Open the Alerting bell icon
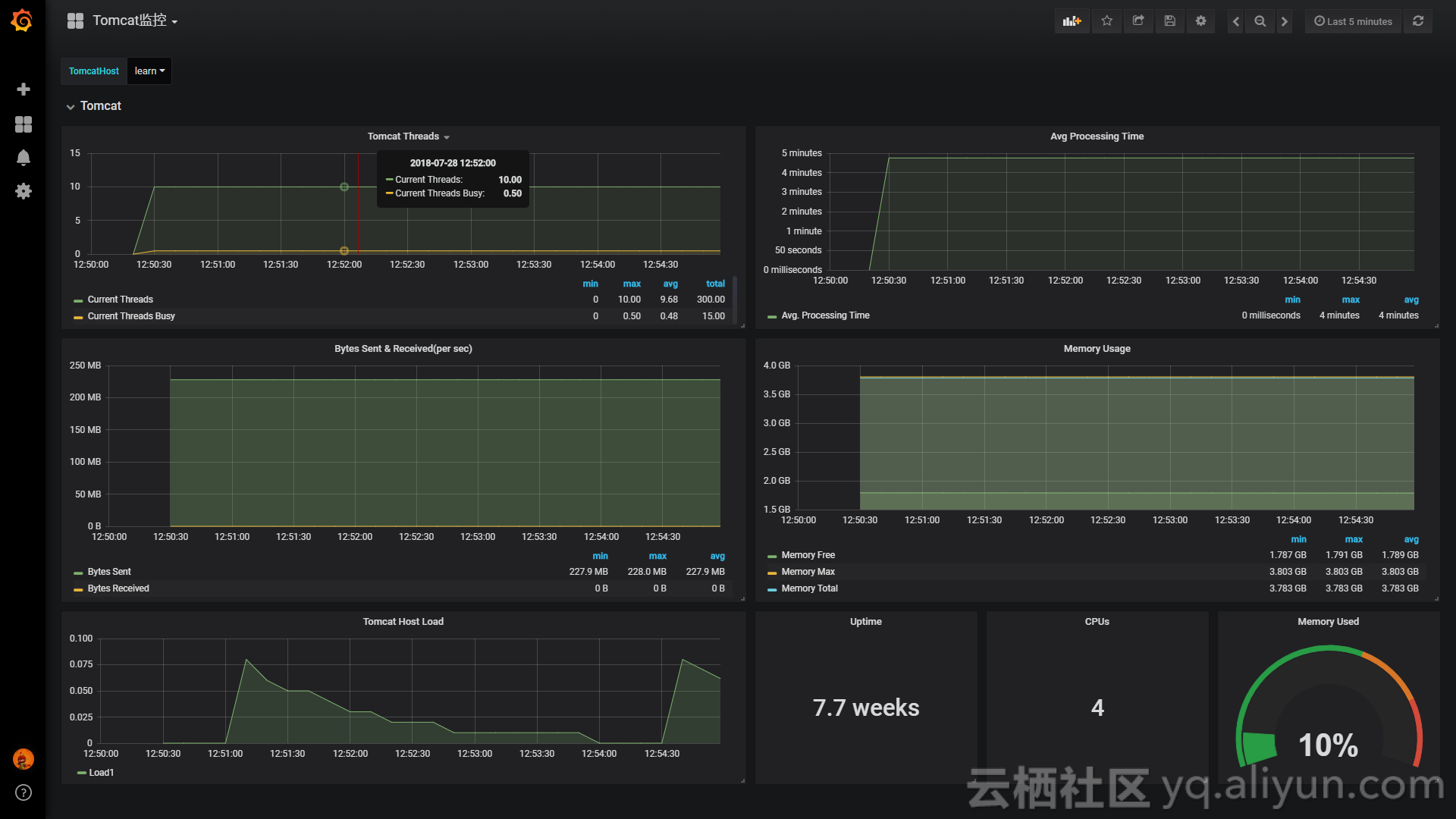 [x=24, y=157]
